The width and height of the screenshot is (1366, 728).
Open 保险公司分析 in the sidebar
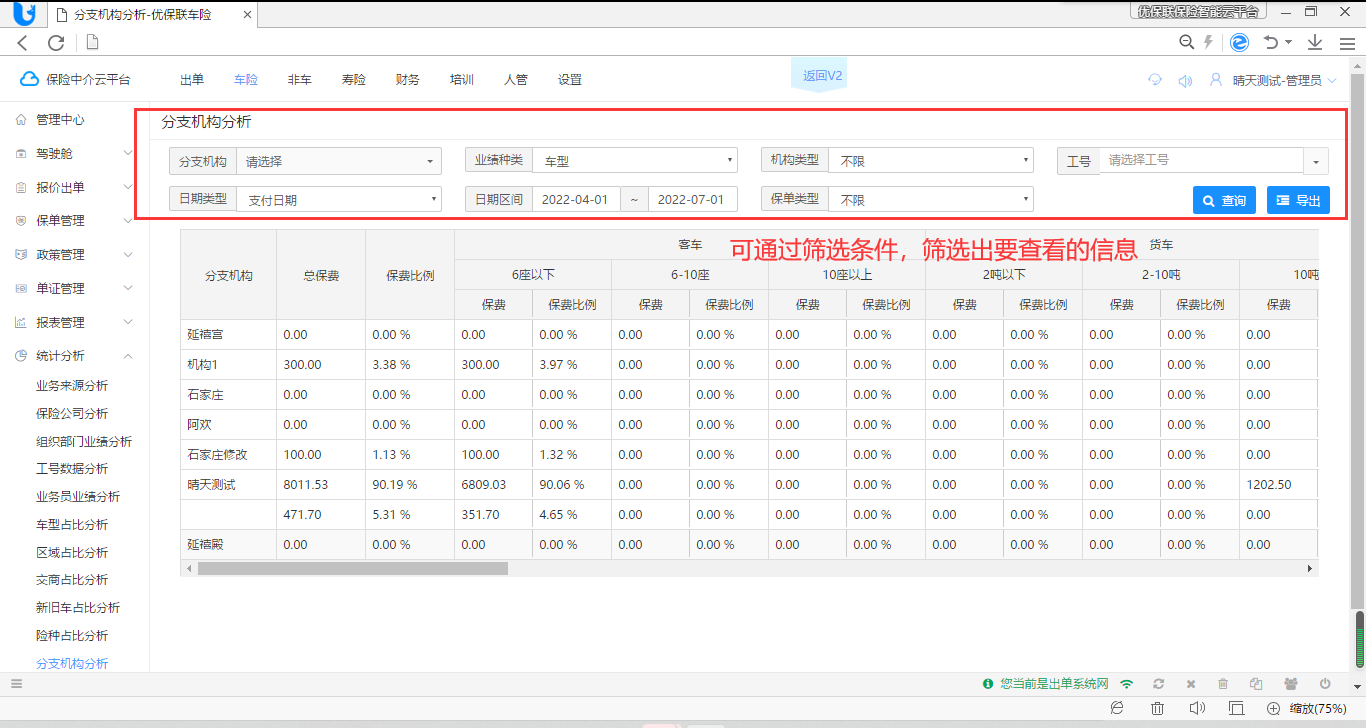[72, 413]
